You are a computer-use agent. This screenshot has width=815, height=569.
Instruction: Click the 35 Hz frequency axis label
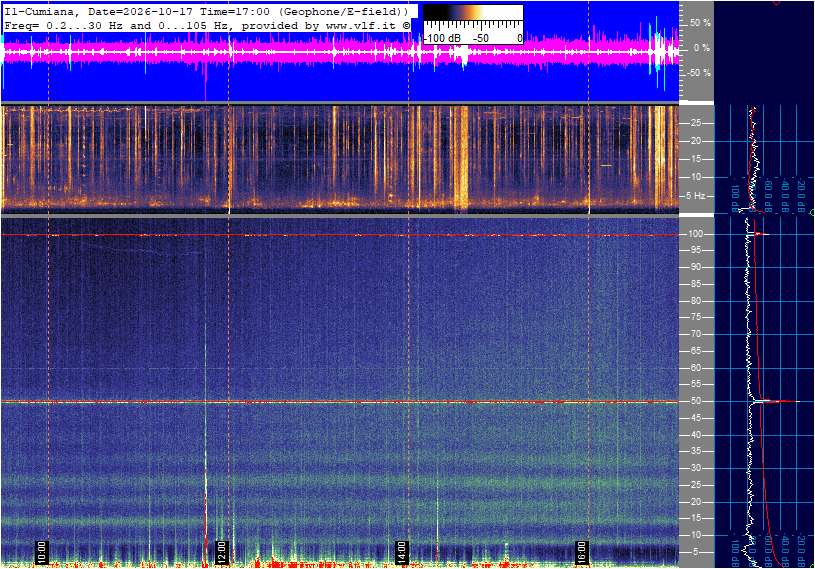pos(695,451)
